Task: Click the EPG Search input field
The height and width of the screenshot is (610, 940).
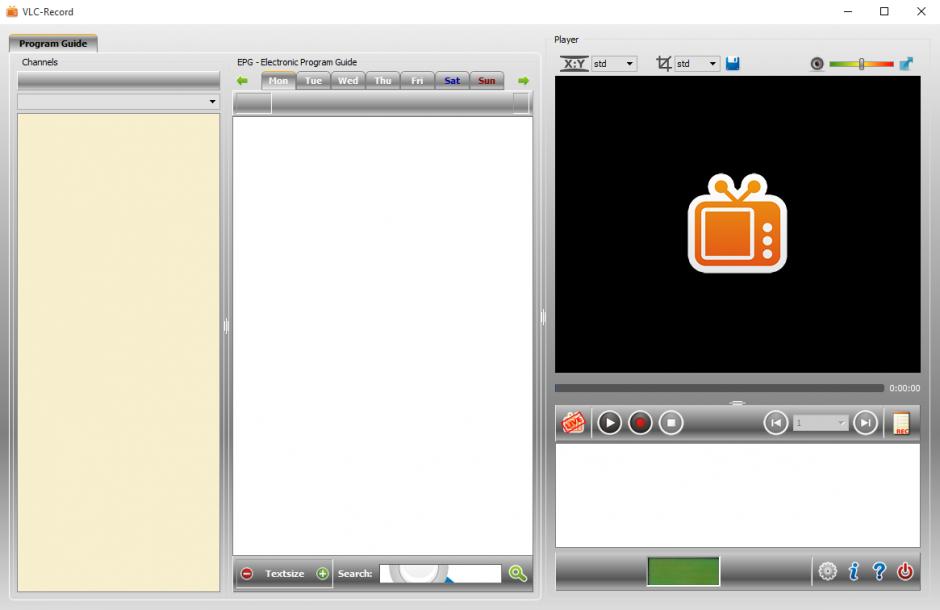Action: (440, 573)
